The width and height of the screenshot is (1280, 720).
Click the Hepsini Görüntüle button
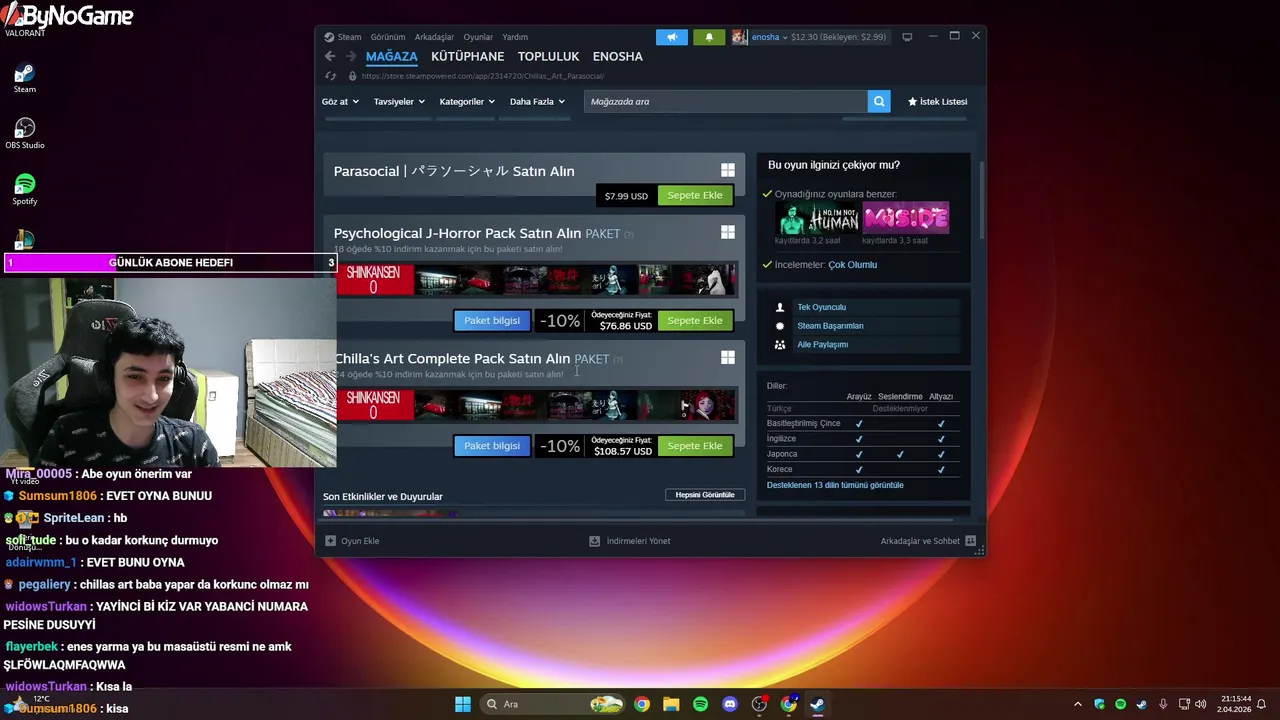point(705,494)
